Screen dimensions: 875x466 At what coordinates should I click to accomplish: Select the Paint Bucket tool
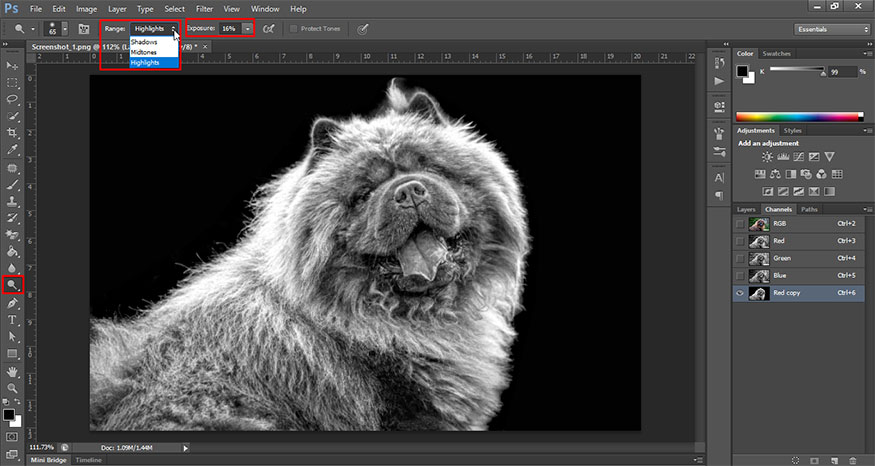coord(12,252)
